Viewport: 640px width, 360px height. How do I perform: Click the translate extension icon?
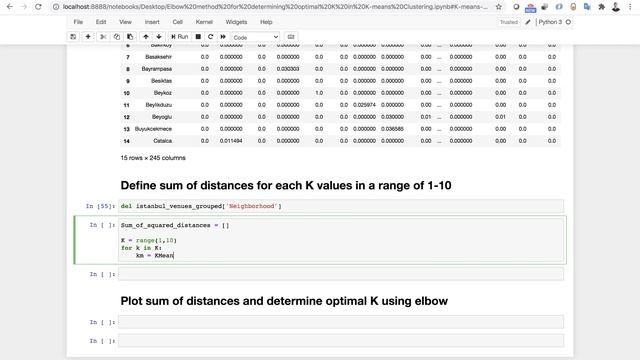tap(587, 7)
